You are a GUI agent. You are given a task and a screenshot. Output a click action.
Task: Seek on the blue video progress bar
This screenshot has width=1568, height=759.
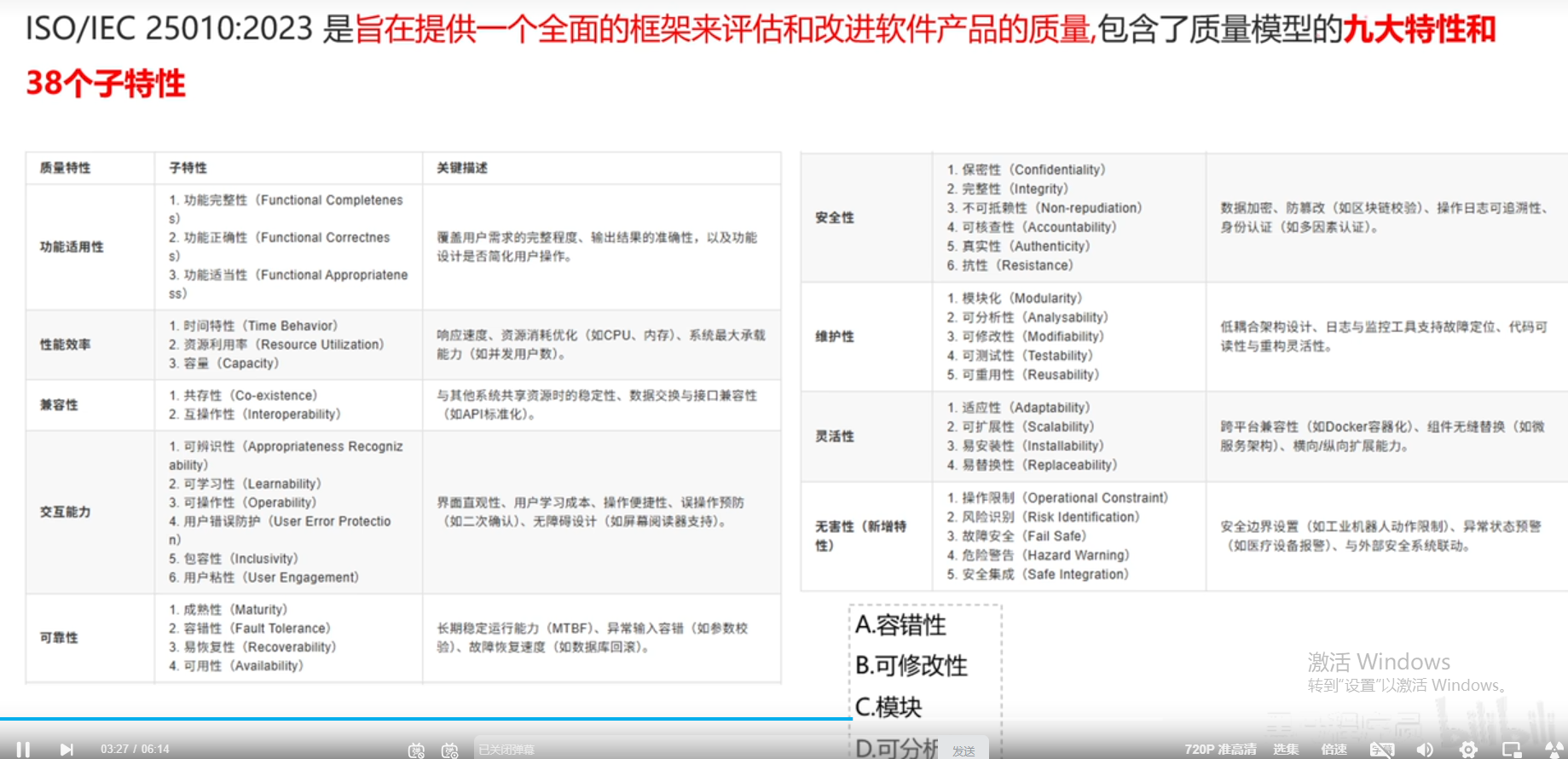point(426,719)
